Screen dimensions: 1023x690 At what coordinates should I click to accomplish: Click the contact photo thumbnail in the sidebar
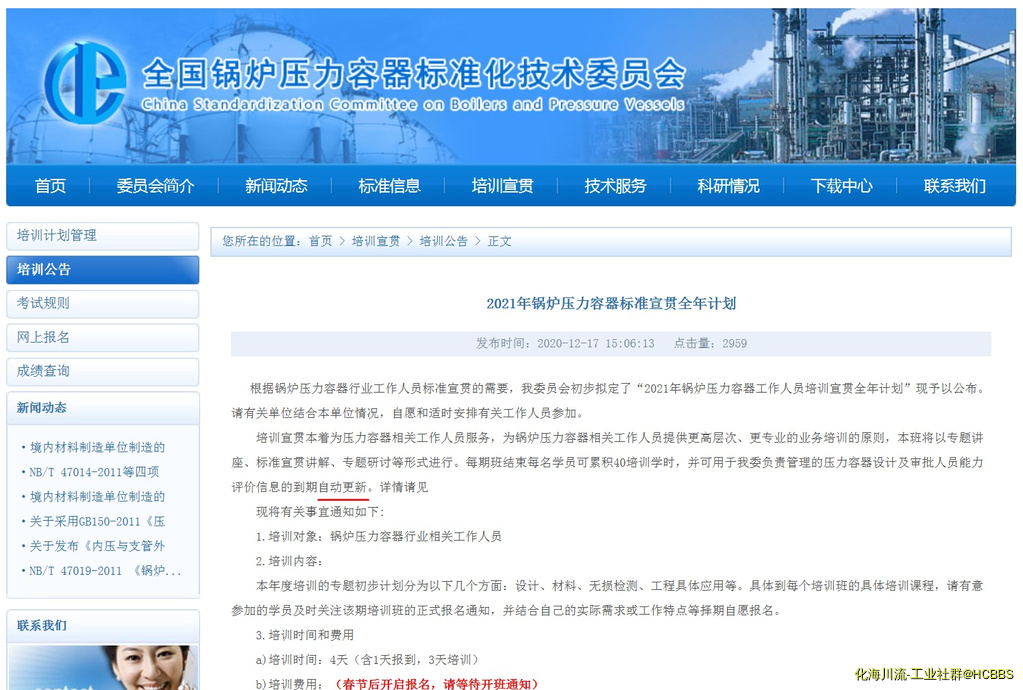[x=103, y=667]
